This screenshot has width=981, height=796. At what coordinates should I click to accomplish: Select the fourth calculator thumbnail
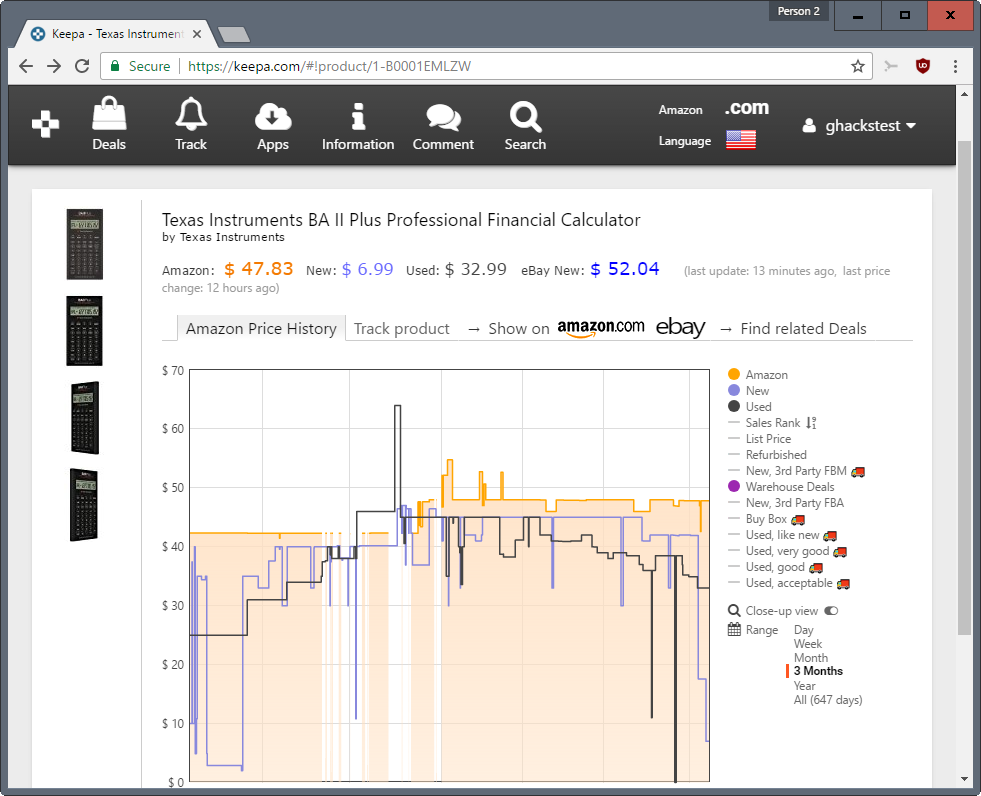[84, 504]
